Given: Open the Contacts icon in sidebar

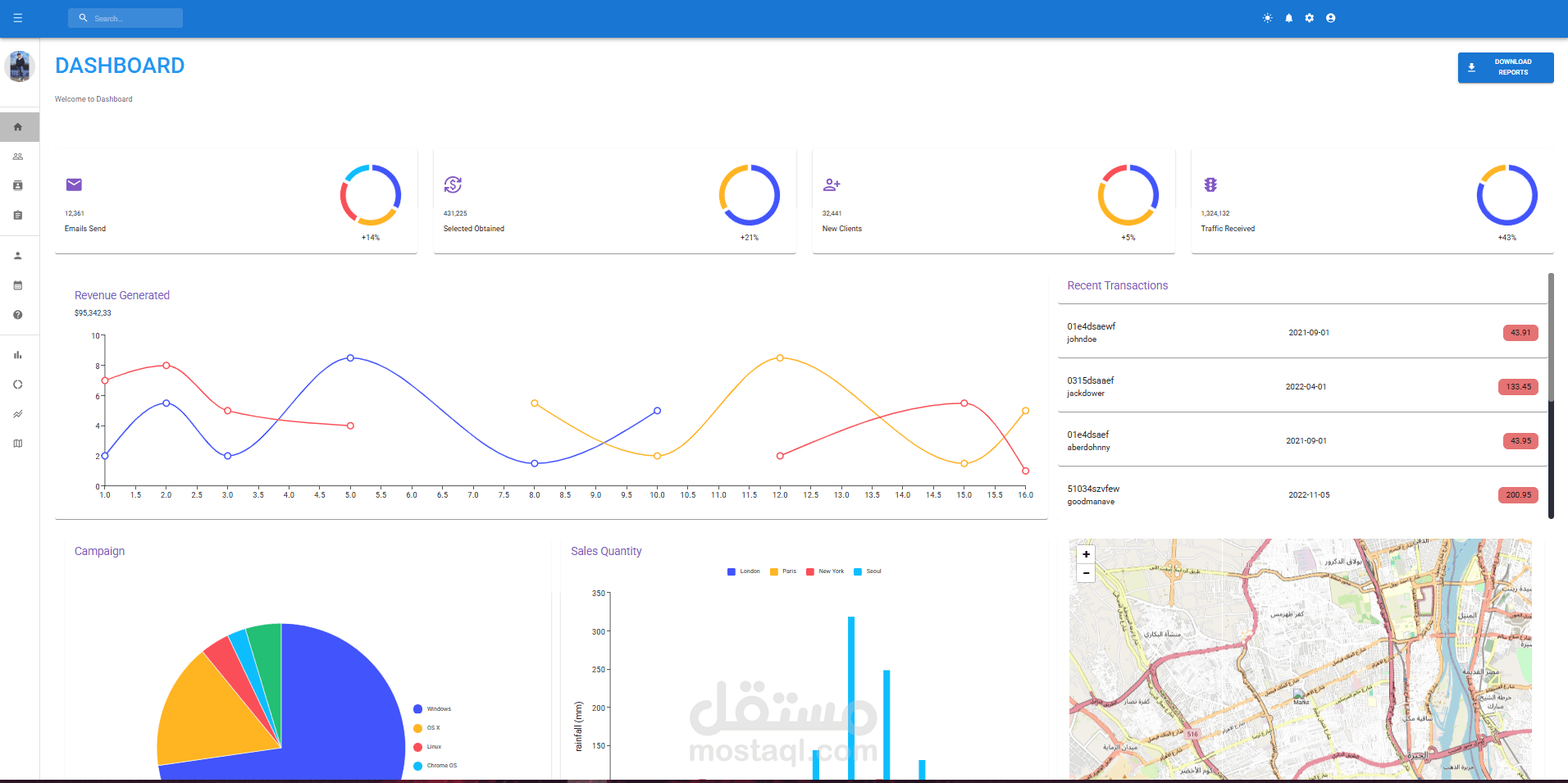Looking at the screenshot, I should point(18,186).
